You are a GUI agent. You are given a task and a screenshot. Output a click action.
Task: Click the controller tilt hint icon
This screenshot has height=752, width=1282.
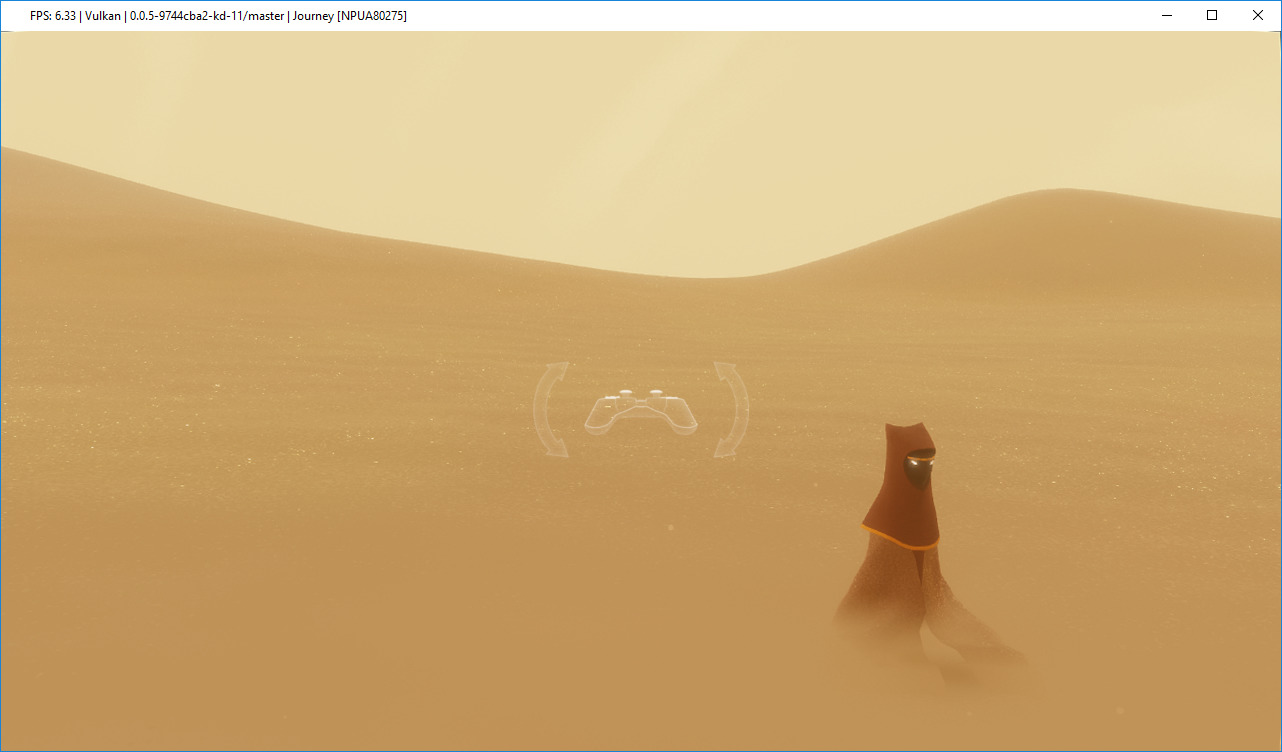click(x=641, y=411)
